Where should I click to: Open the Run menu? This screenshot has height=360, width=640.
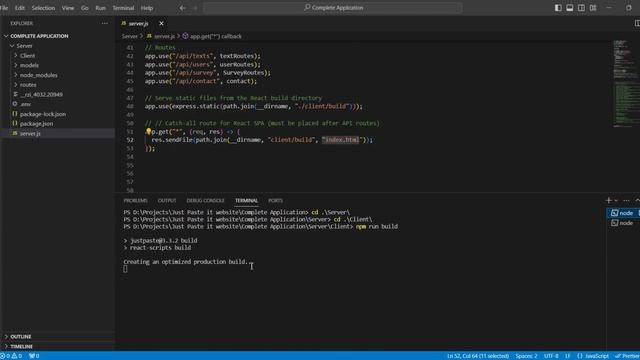pyautogui.click(x=100, y=8)
